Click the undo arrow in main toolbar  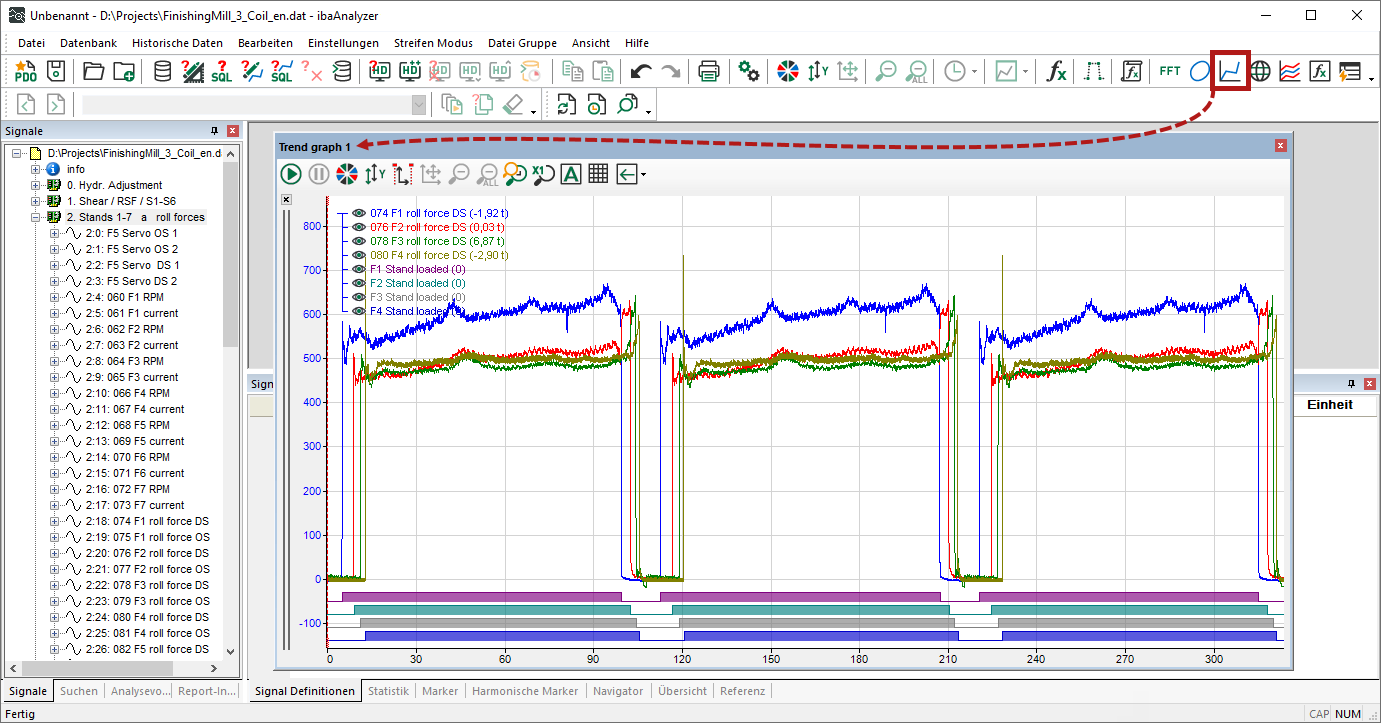point(641,71)
